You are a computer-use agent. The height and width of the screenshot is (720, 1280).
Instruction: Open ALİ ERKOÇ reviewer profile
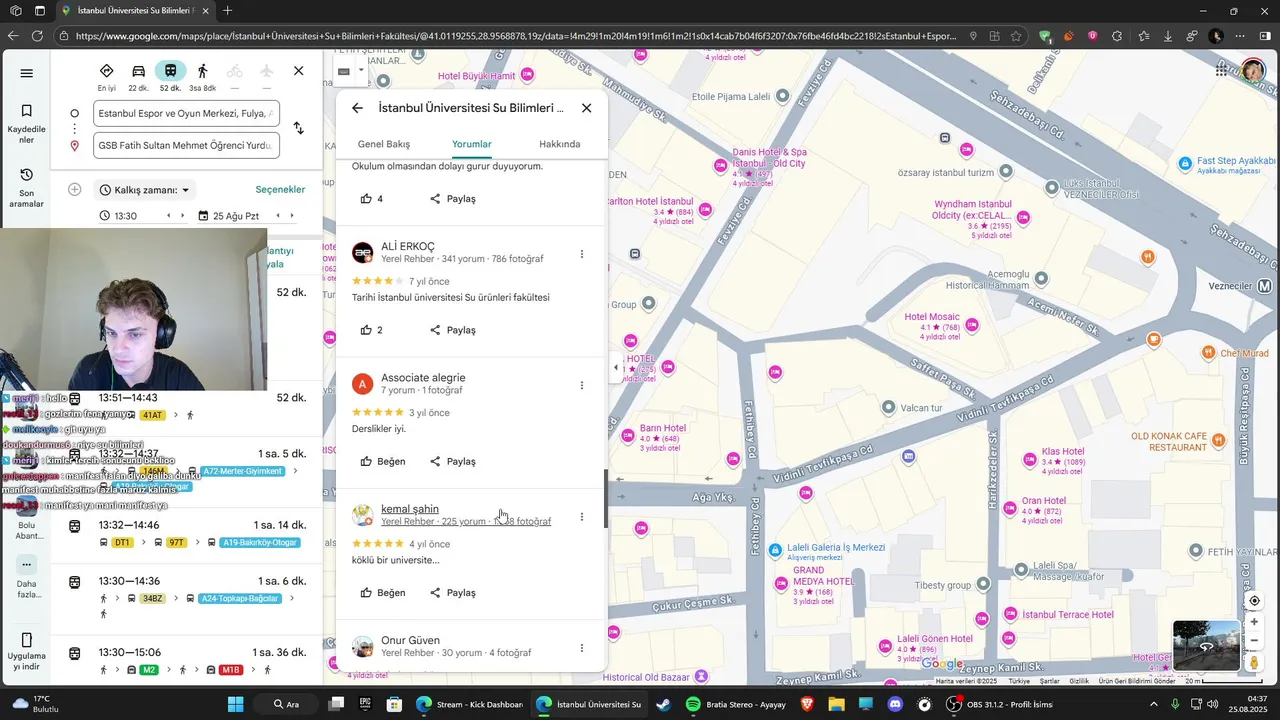tap(408, 246)
